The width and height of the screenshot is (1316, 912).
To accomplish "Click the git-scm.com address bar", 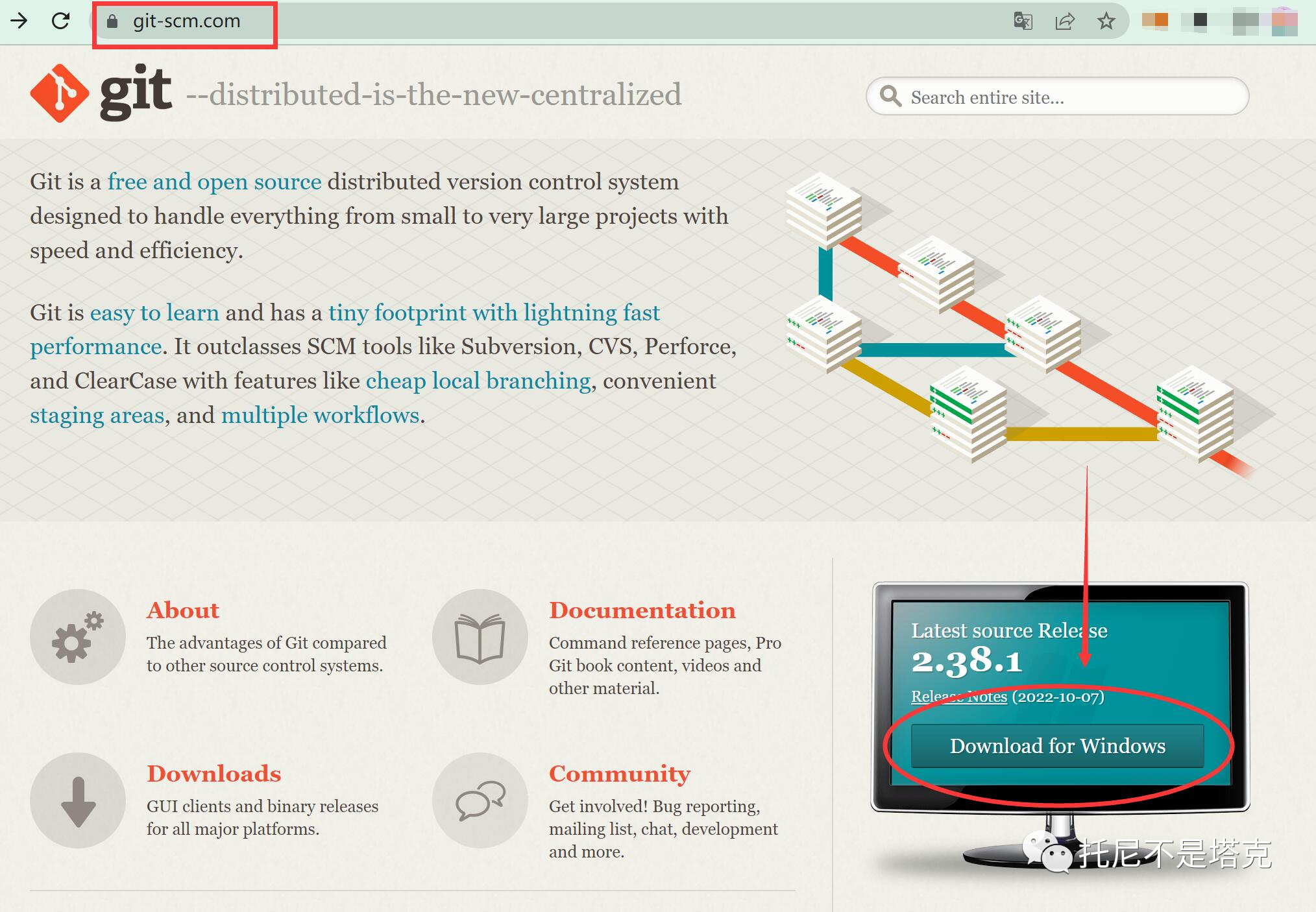I will (187, 21).
